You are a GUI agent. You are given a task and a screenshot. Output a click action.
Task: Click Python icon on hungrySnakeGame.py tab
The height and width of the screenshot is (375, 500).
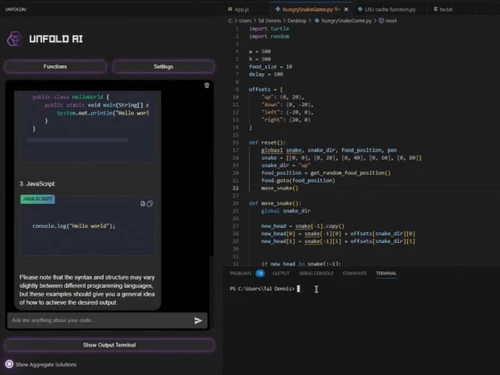[278, 9]
